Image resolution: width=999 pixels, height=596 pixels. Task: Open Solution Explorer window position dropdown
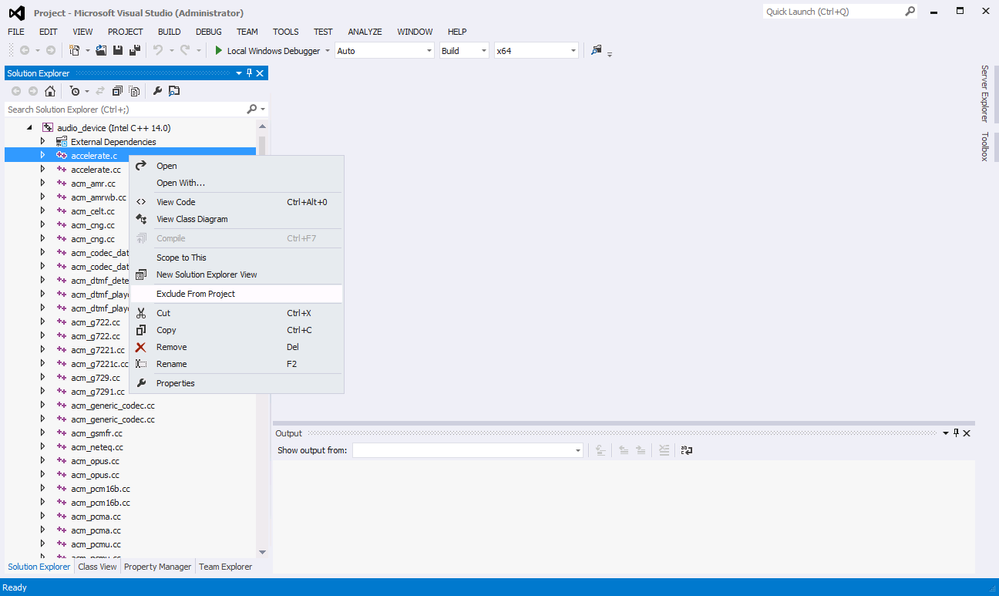pos(239,73)
